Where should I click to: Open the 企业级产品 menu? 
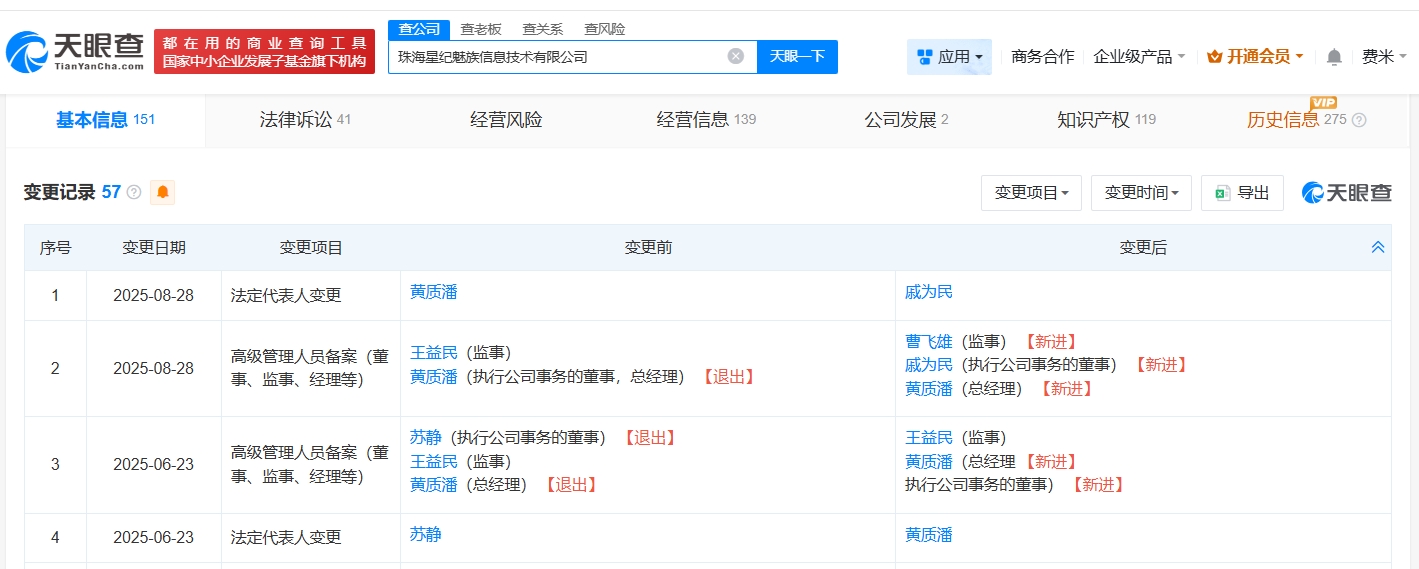click(x=1139, y=57)
